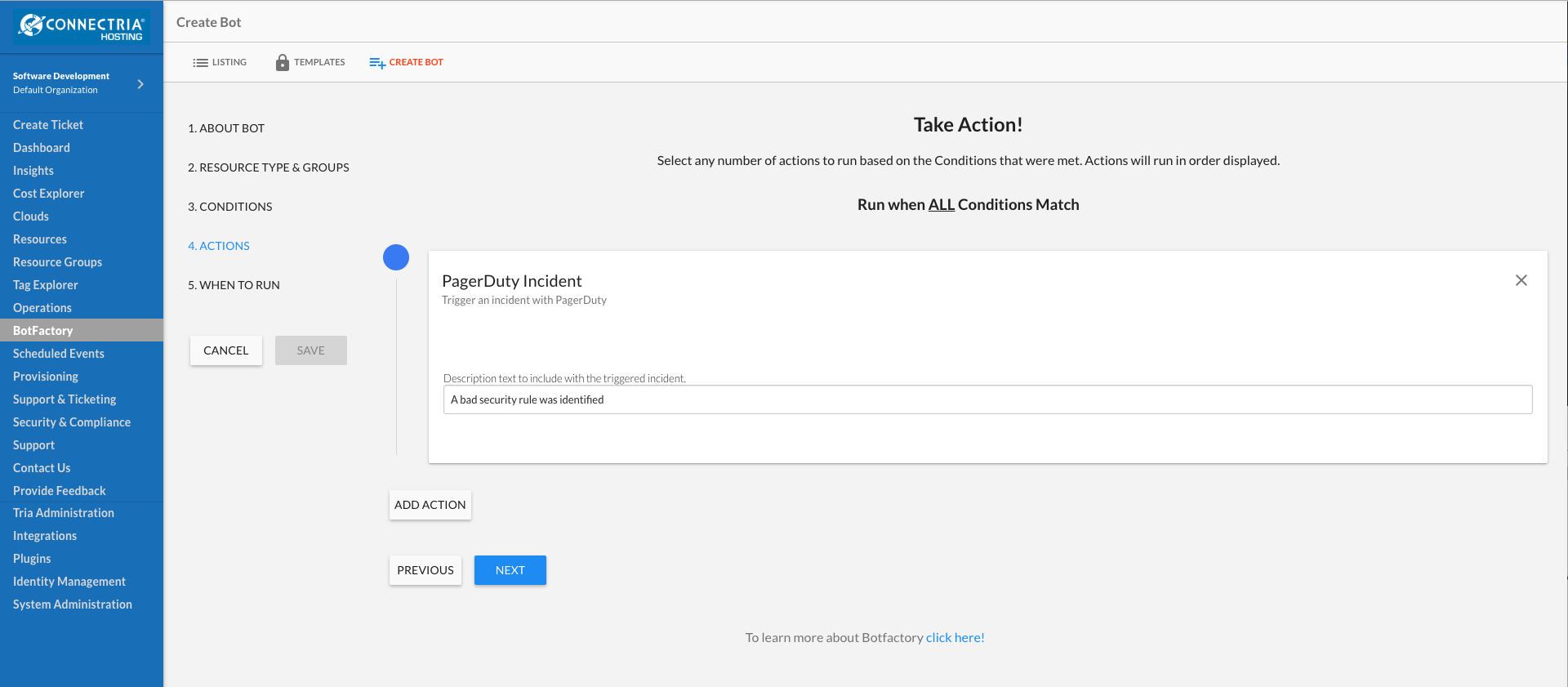This screenshot has height=687, width=1568.
Task: Click the Connectria Hosting logo
Action: [82, 27]
